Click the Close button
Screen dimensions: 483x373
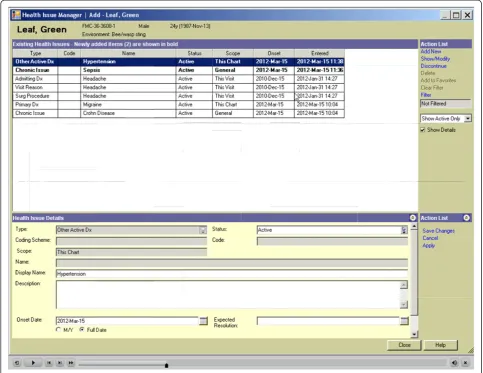404,345
